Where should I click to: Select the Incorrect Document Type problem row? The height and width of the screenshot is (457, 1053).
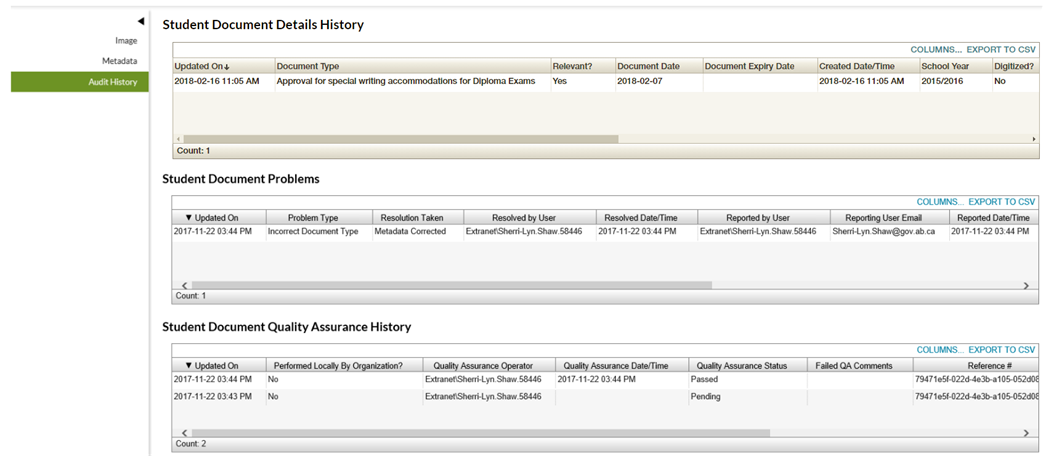click(312, 231)
